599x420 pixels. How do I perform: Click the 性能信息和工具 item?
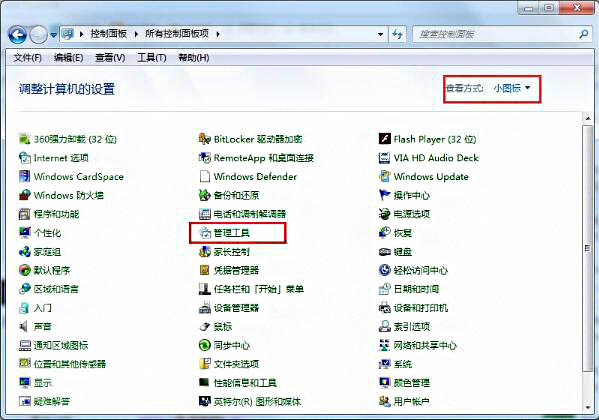[x=238, y=383]
